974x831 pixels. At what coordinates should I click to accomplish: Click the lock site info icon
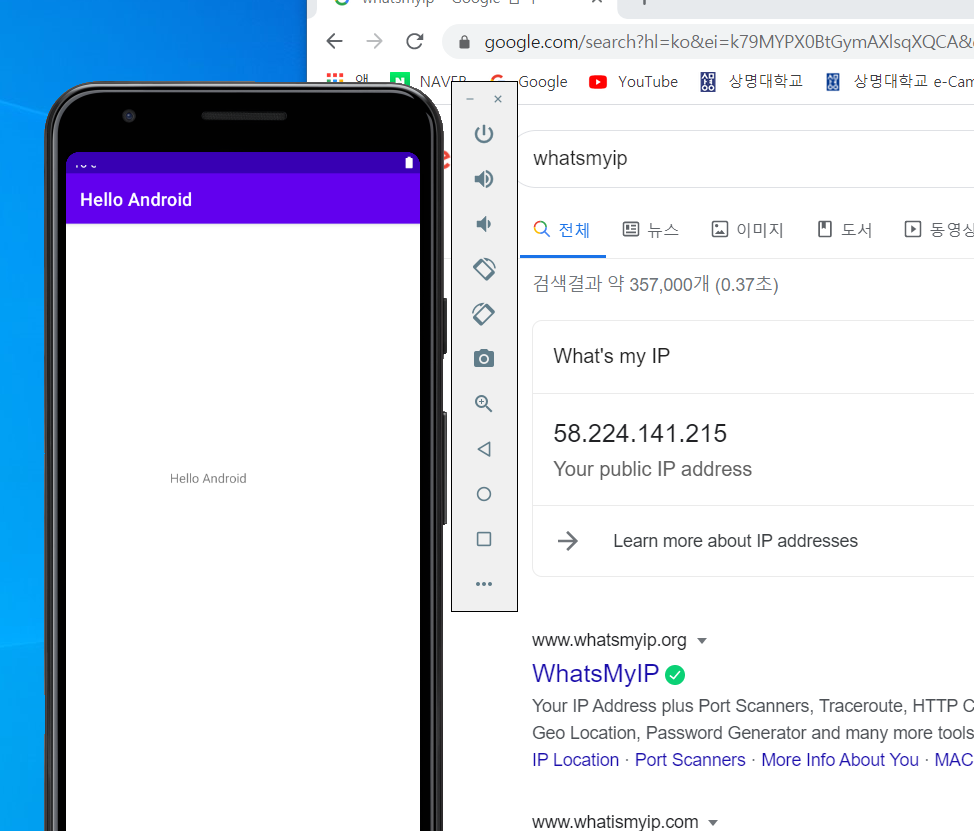click(464, 42)
